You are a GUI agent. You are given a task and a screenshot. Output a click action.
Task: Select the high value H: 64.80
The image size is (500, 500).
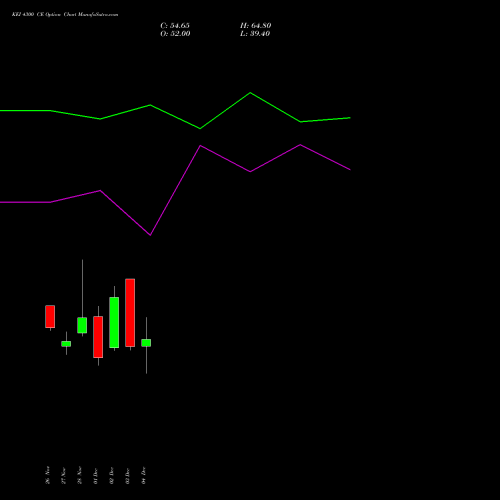tap(255, 26)
